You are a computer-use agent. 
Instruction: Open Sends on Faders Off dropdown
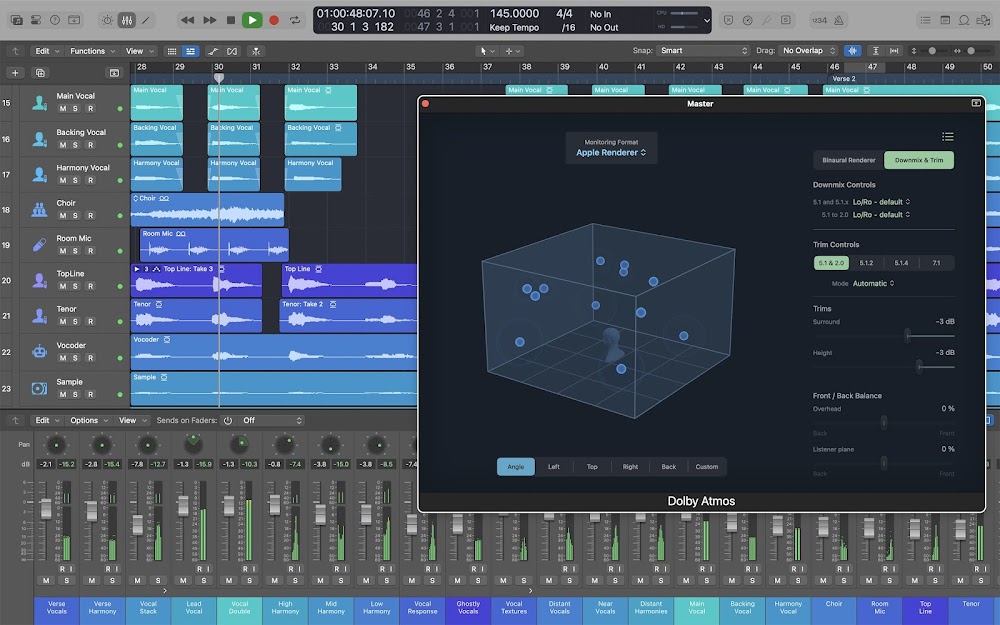point(272,420)
